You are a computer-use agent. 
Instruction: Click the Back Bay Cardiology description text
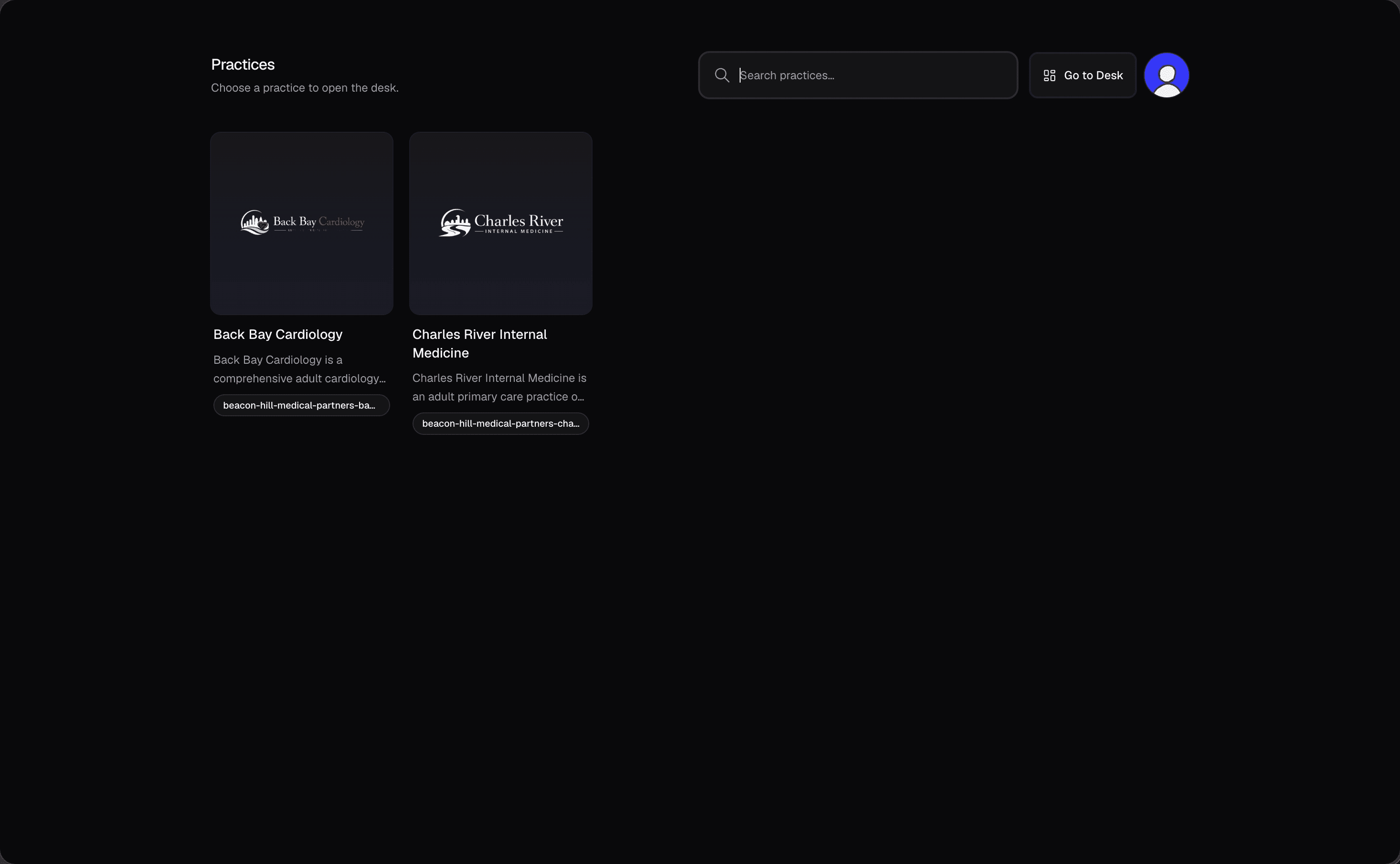(x=299, y=369)
